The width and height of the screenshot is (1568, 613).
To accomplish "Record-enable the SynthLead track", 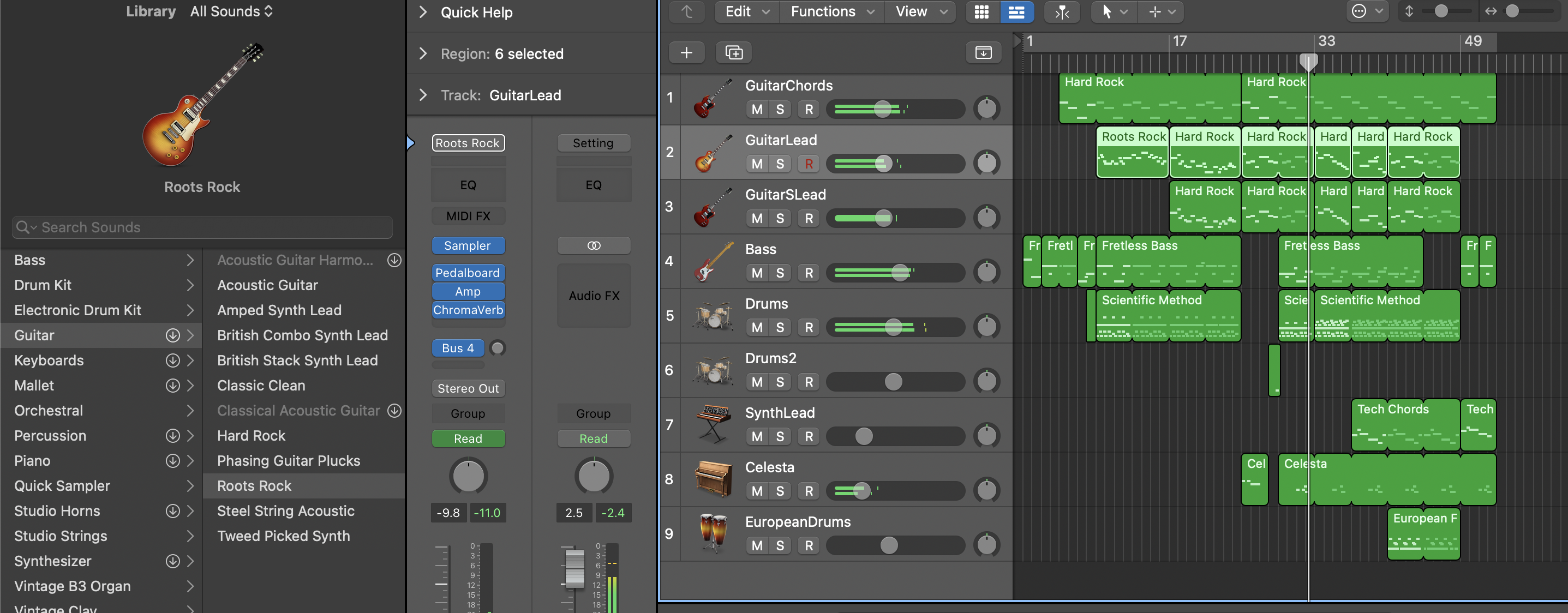I will tap(809, 436).
